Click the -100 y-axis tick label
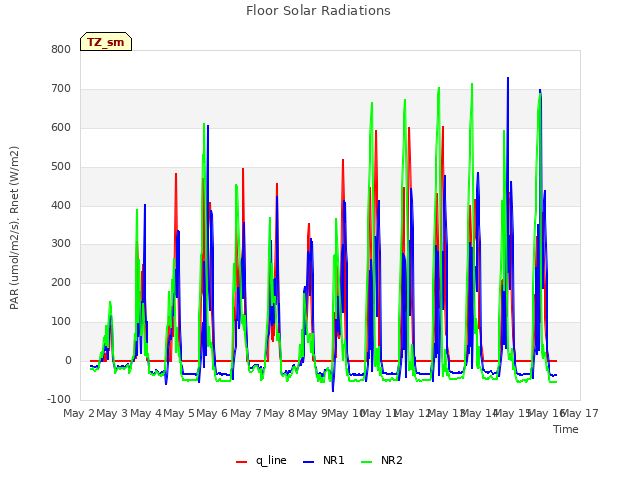 (59, 399)
